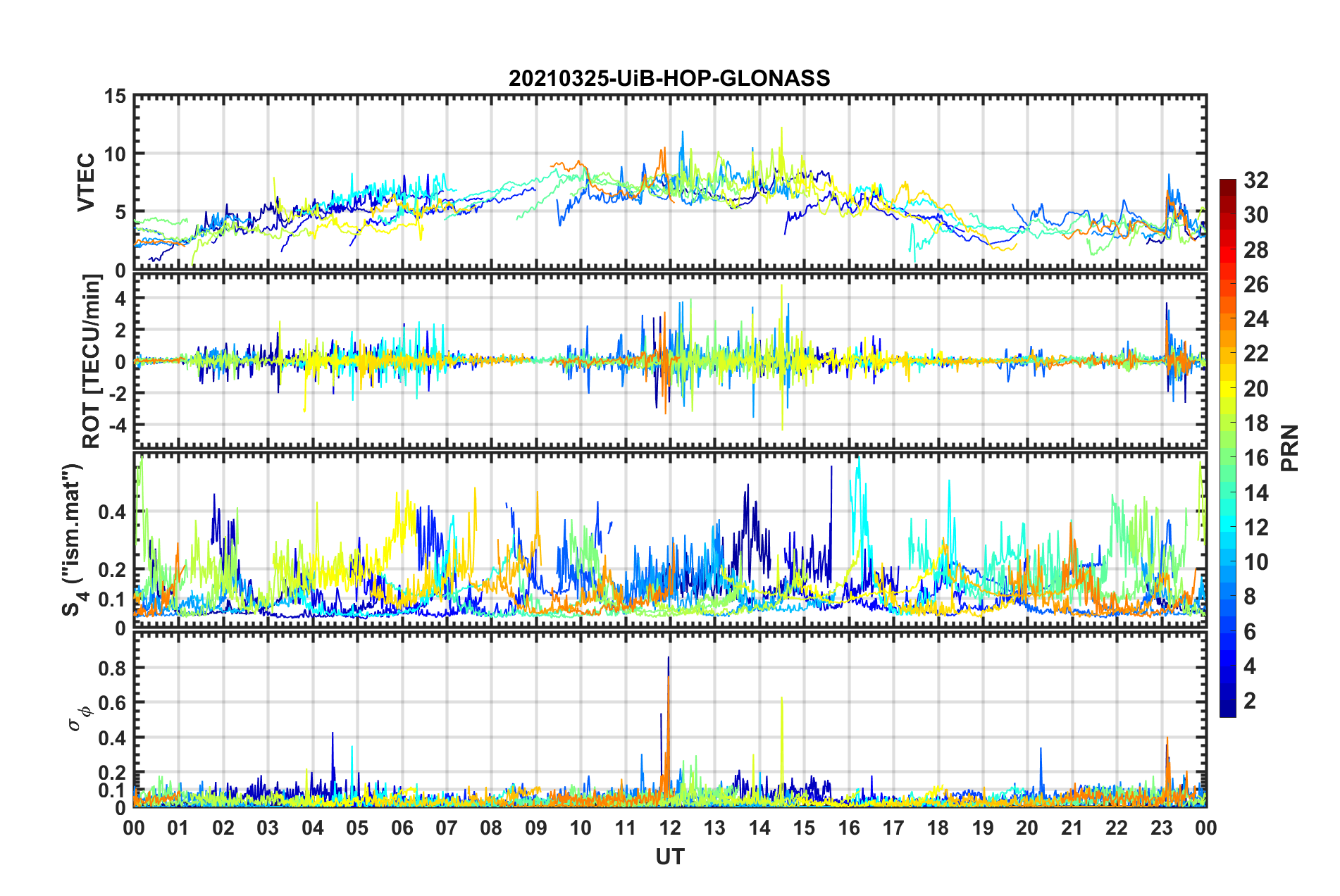1340x896 pixels.
Task: Click the x-axis tick label 19
Action: pyautogui.click(x=983, y=828)
